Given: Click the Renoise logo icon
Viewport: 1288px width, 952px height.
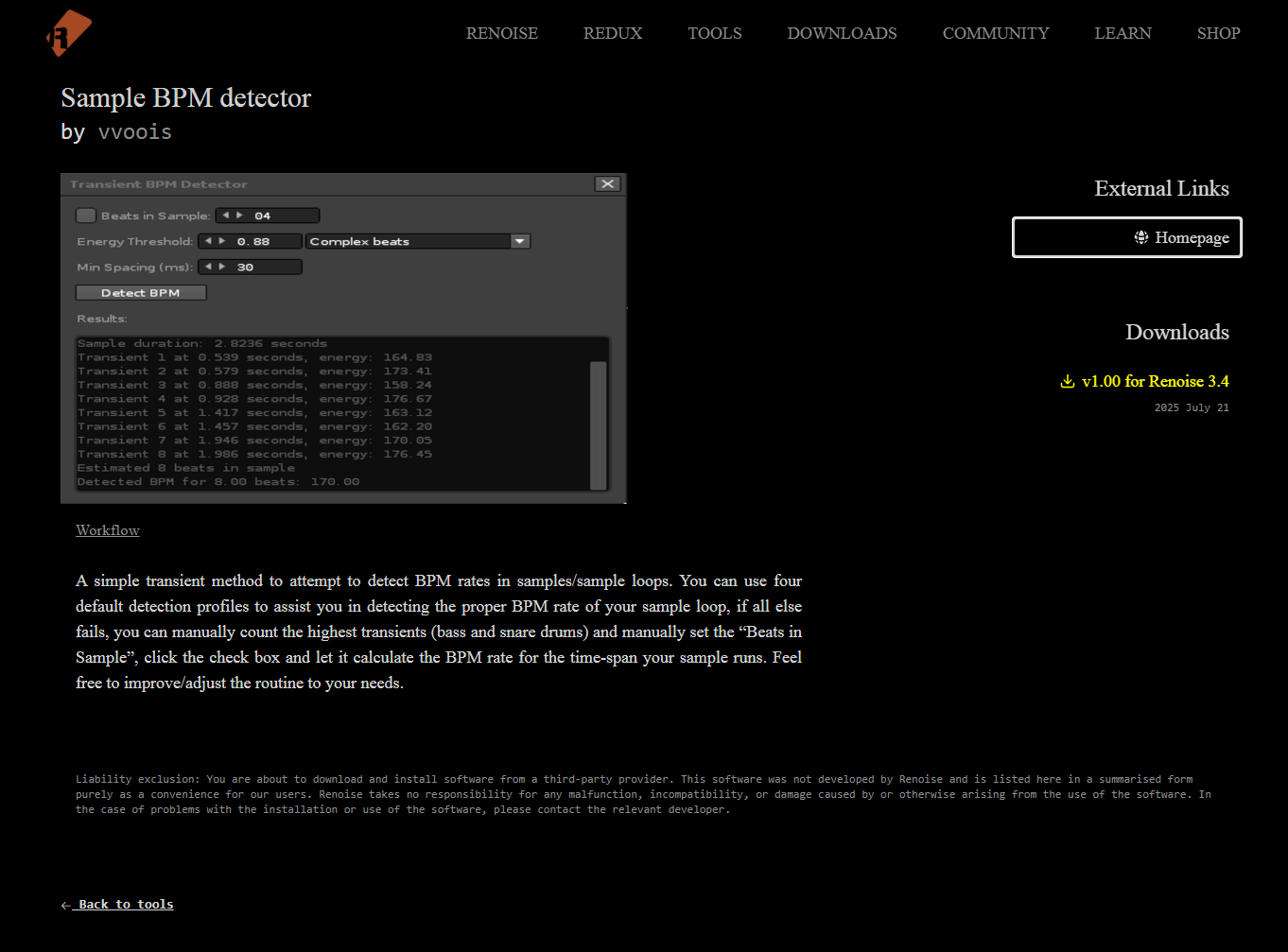Looking at the screenshot, I should click(x=69, y=33).
